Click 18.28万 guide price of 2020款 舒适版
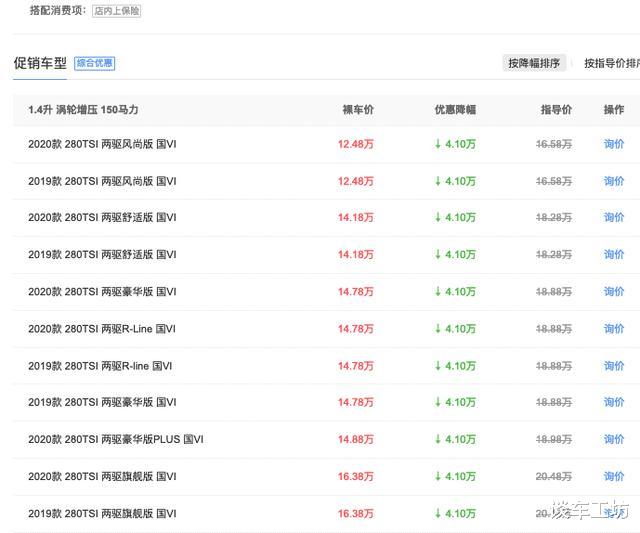This screenshot has height=533, width=640. [553, 218]
